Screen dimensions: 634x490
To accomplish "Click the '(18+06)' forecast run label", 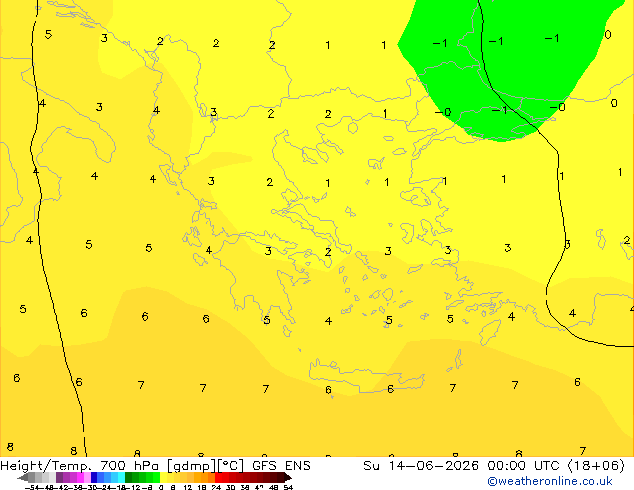I will pyautogui.click(x=596, y=466).
